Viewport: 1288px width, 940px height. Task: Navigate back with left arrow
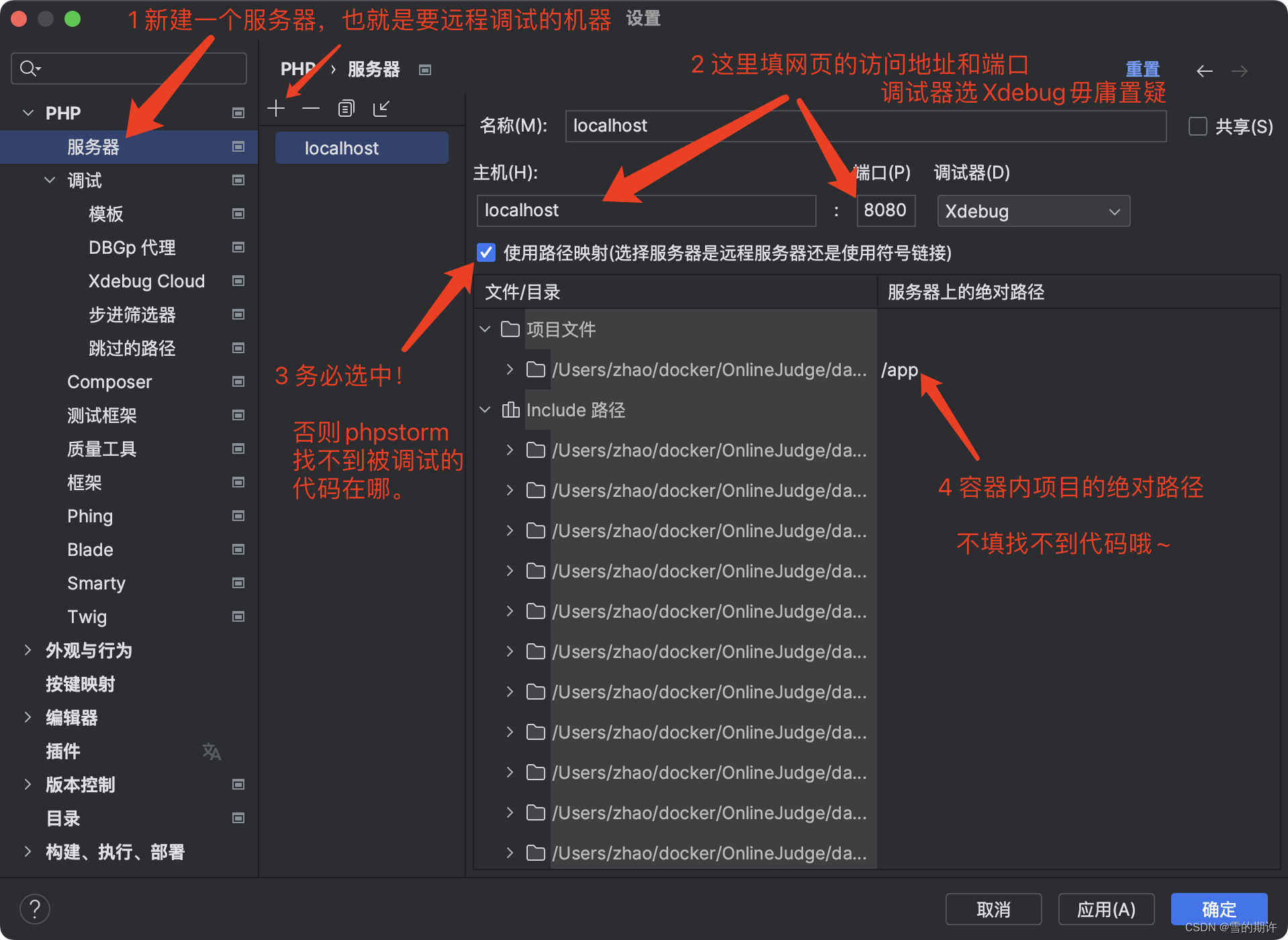pos(1205,71)
